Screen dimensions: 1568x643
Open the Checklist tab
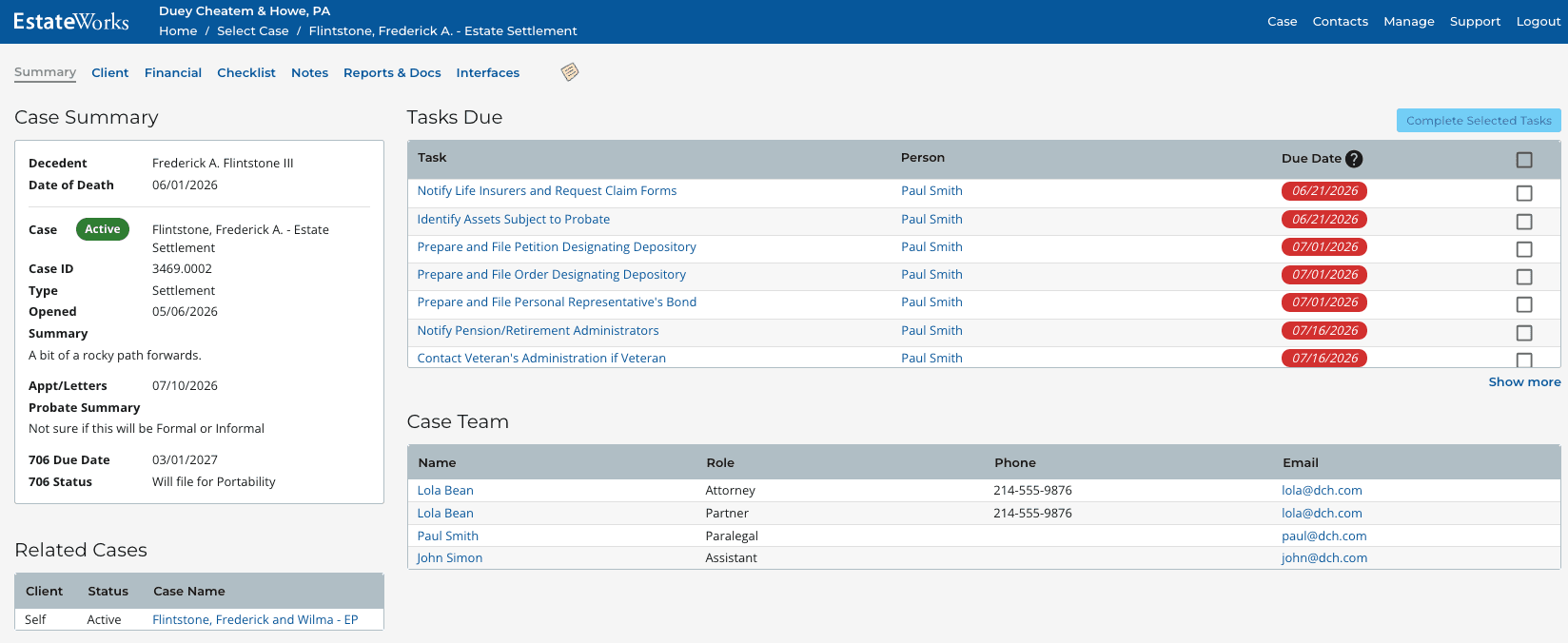(246, 72)
